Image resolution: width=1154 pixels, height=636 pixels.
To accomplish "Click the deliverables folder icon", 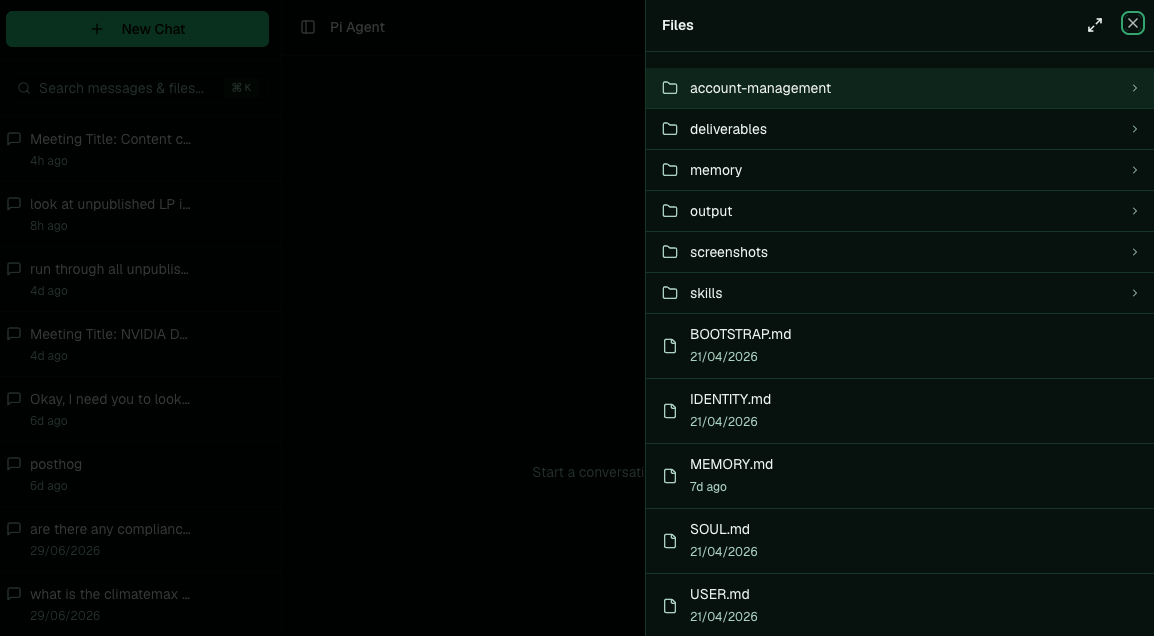I will coord(670,130).
